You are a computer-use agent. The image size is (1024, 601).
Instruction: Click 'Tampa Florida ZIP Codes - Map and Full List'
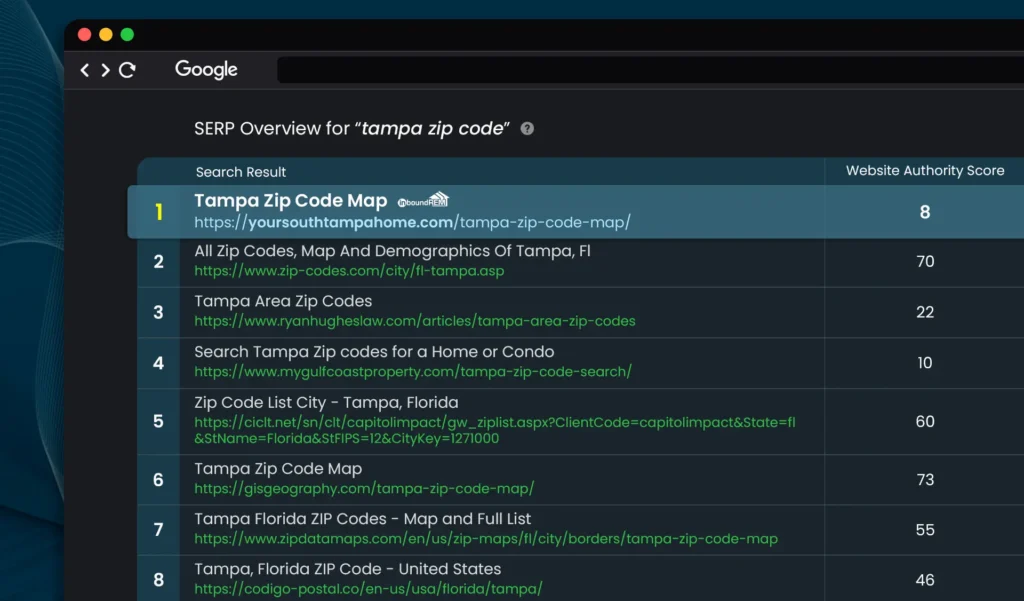(362, 519)
